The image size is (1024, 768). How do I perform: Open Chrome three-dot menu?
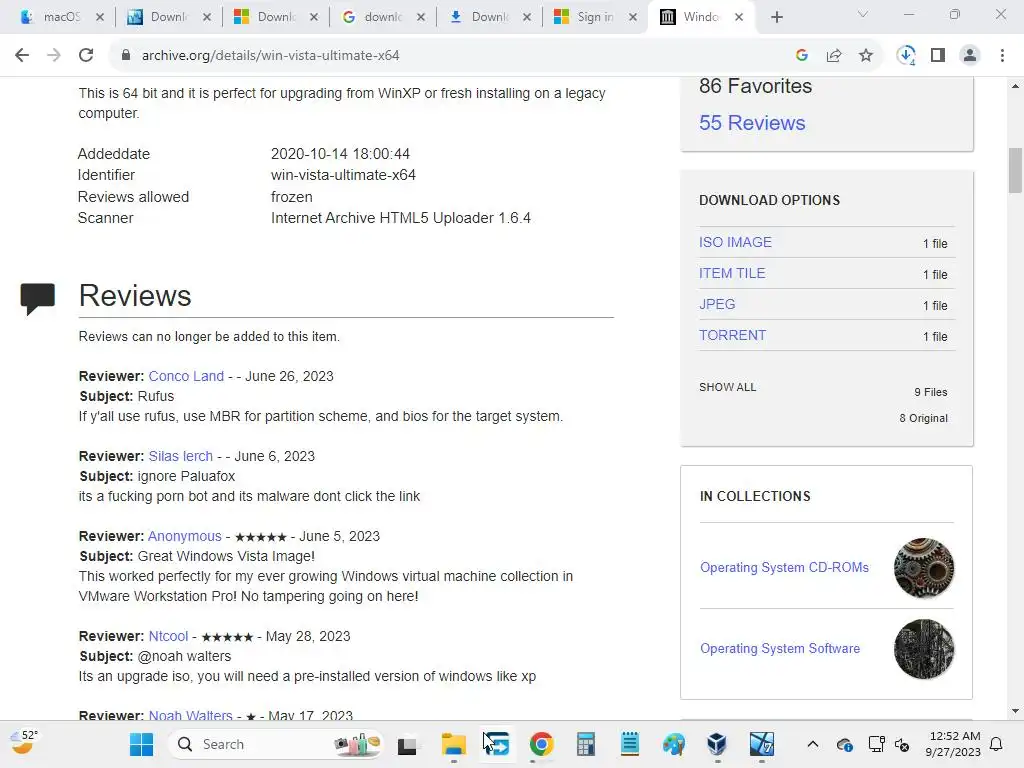click(x=1002, y=56)
